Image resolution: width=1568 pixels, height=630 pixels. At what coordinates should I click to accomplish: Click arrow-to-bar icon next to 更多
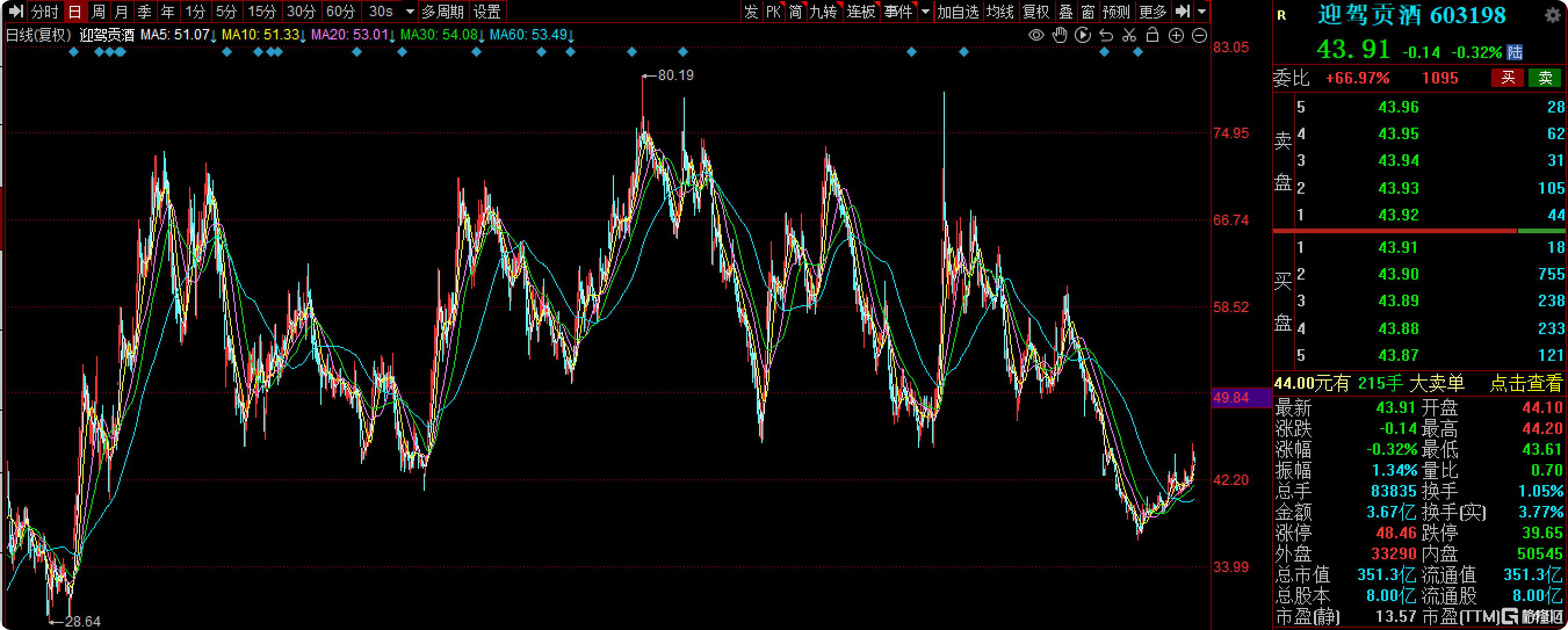click(1182, 11)
